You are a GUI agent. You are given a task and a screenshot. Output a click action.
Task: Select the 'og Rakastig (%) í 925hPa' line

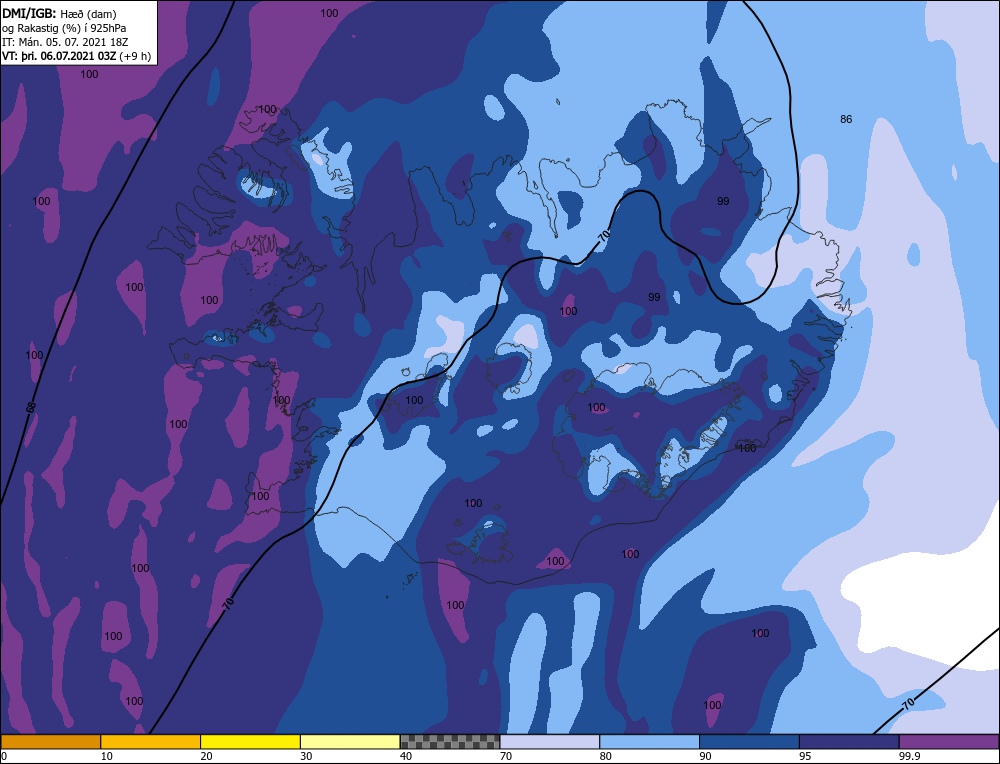pyautogui.click(x=64, y=27)
